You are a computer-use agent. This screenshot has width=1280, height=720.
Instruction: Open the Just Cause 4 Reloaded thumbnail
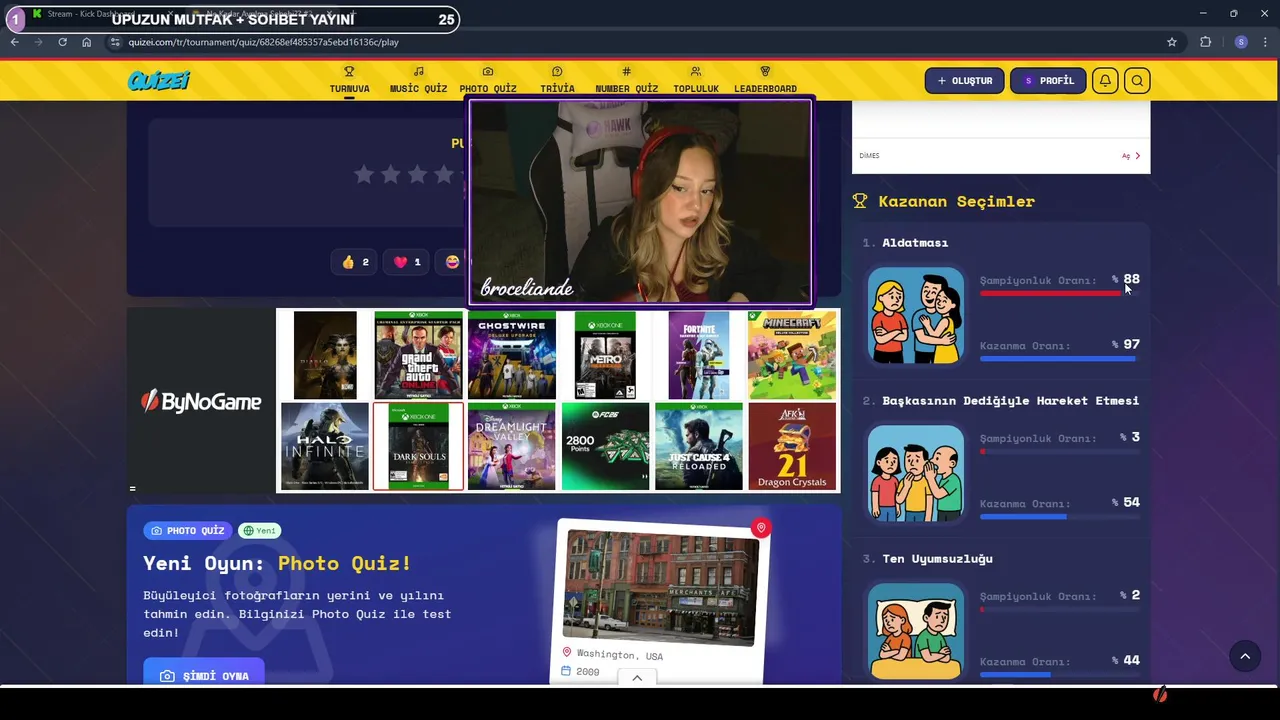pos(699,446)
